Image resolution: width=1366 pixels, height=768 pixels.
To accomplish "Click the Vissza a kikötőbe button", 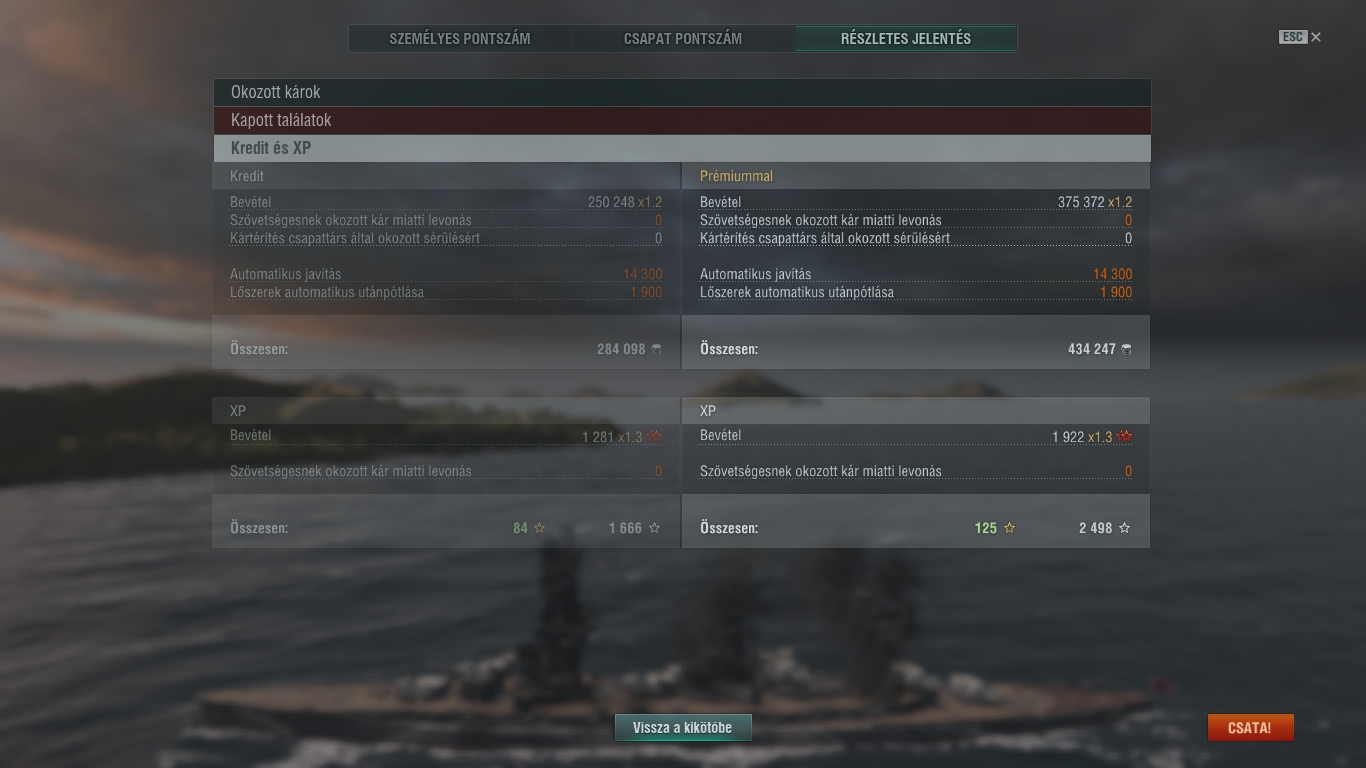I will (683, 728).
